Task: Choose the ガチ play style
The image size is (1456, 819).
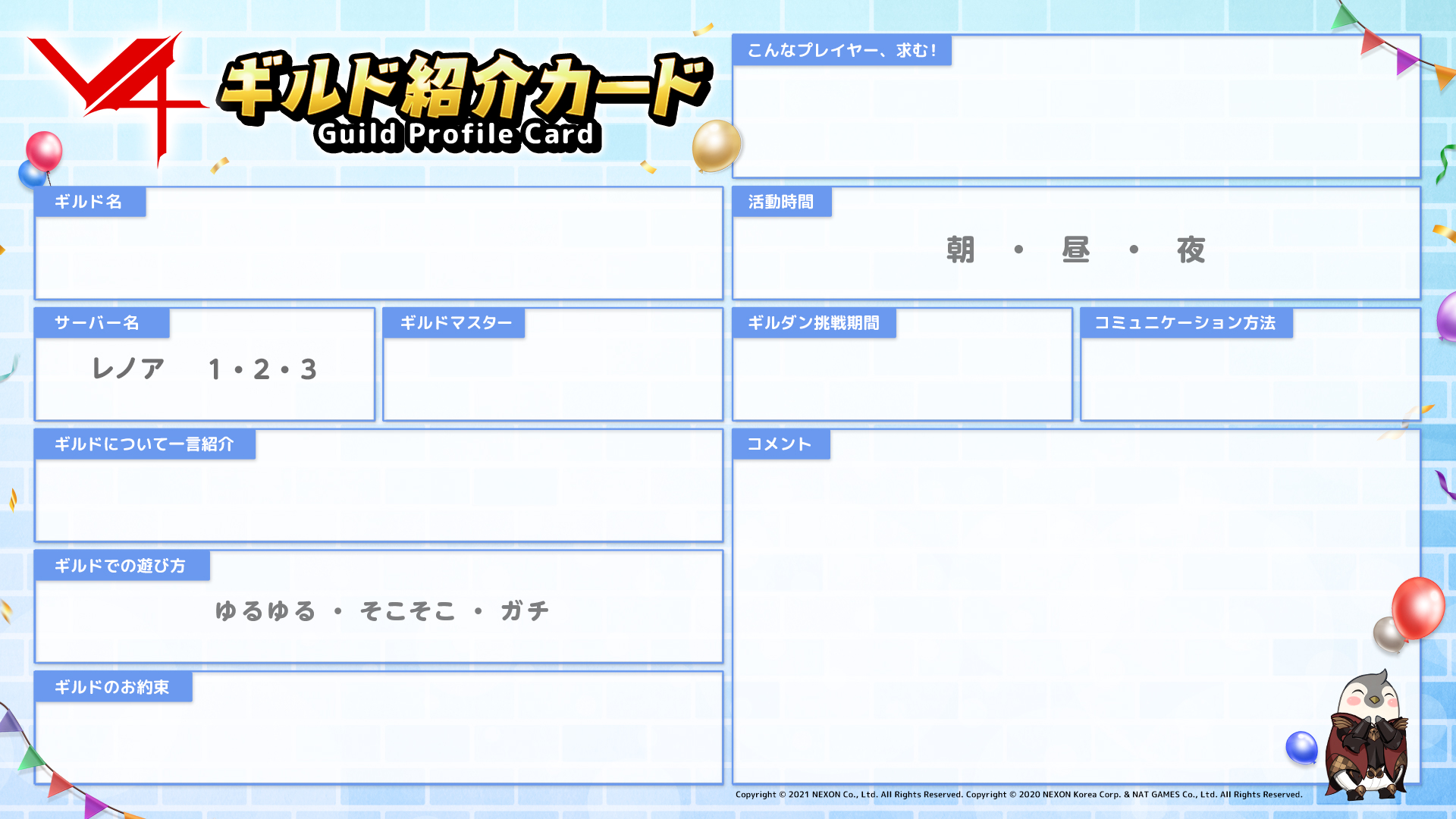Action: coord(525,610)
